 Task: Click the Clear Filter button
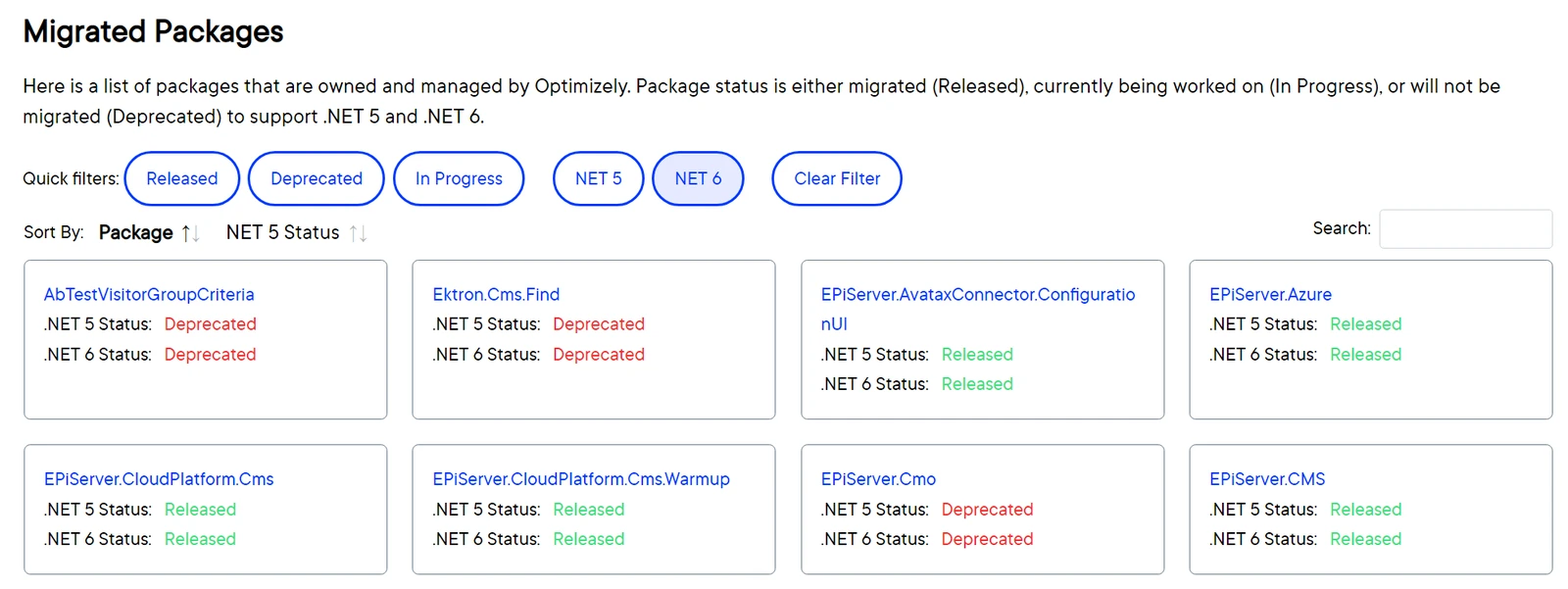[837, 178]
